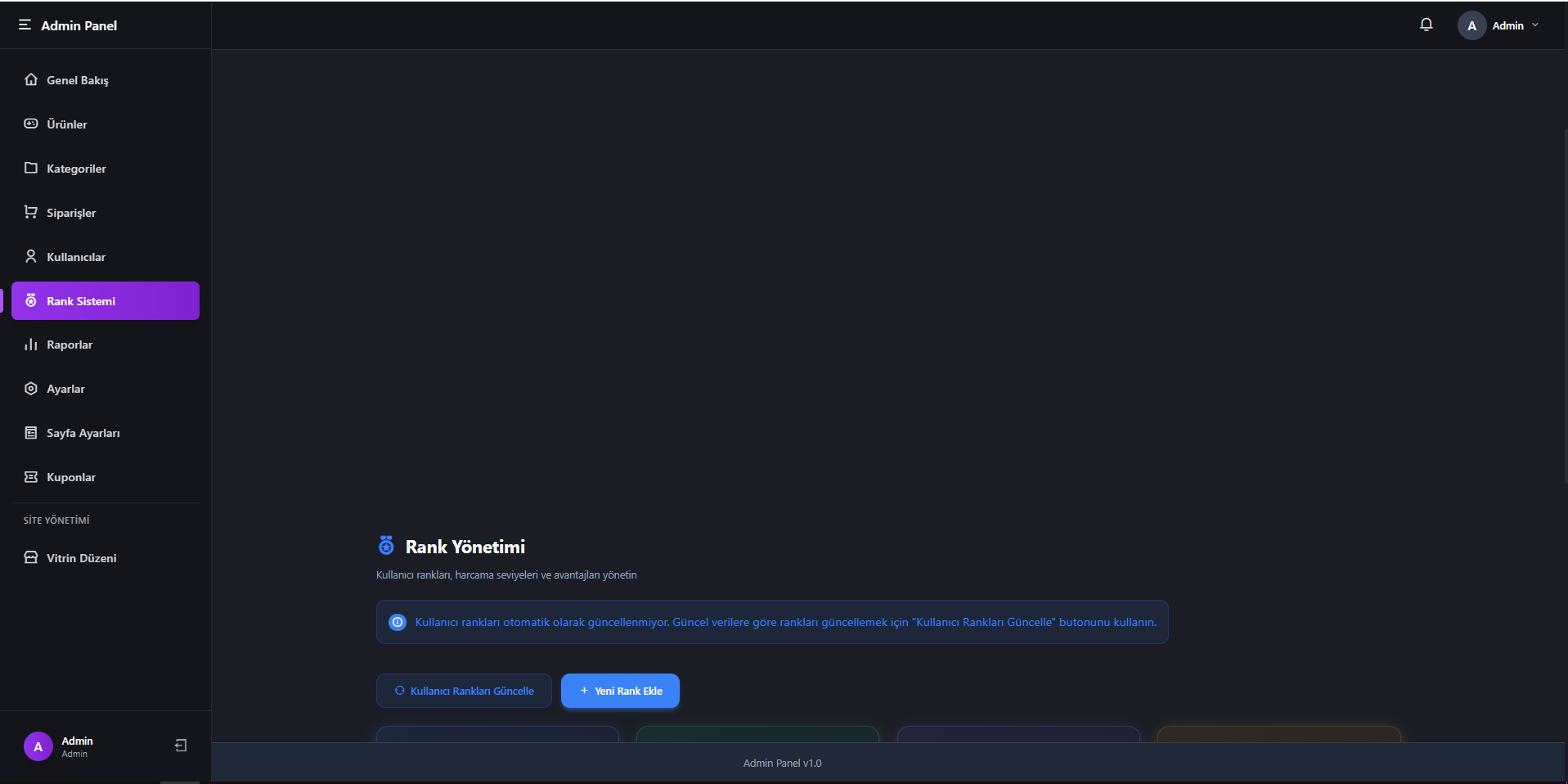Click the purple Admin avatar in sidebar footer
This screenshot has width=1568, height=784.
[x=38, y=746]
